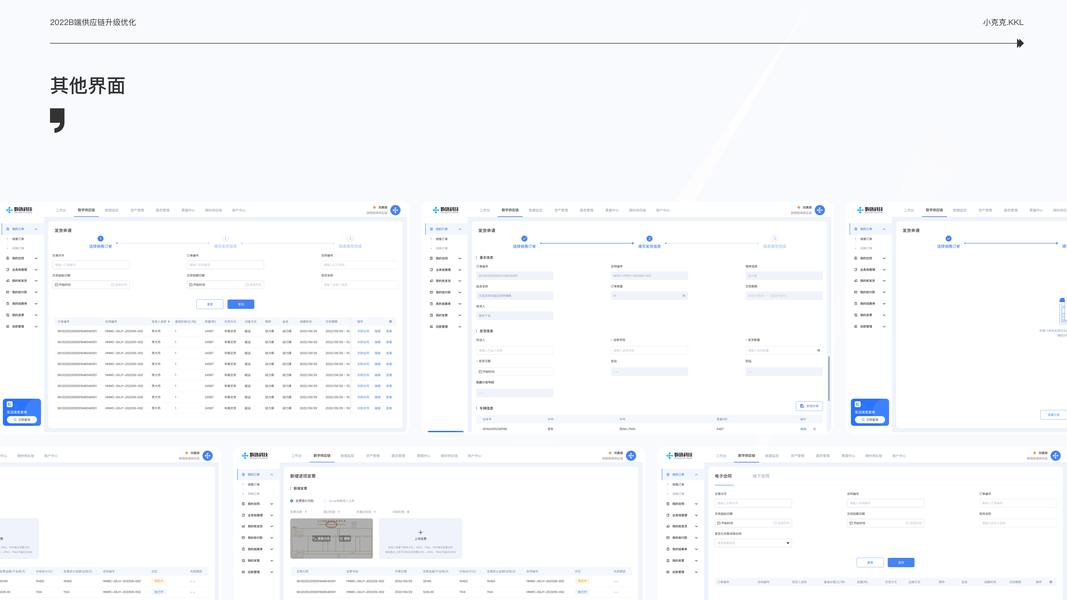Image resolution: width=1067 pixels, height=600 pixels.
Task: Select the Excel import radio option
Action: pos(325,501)
